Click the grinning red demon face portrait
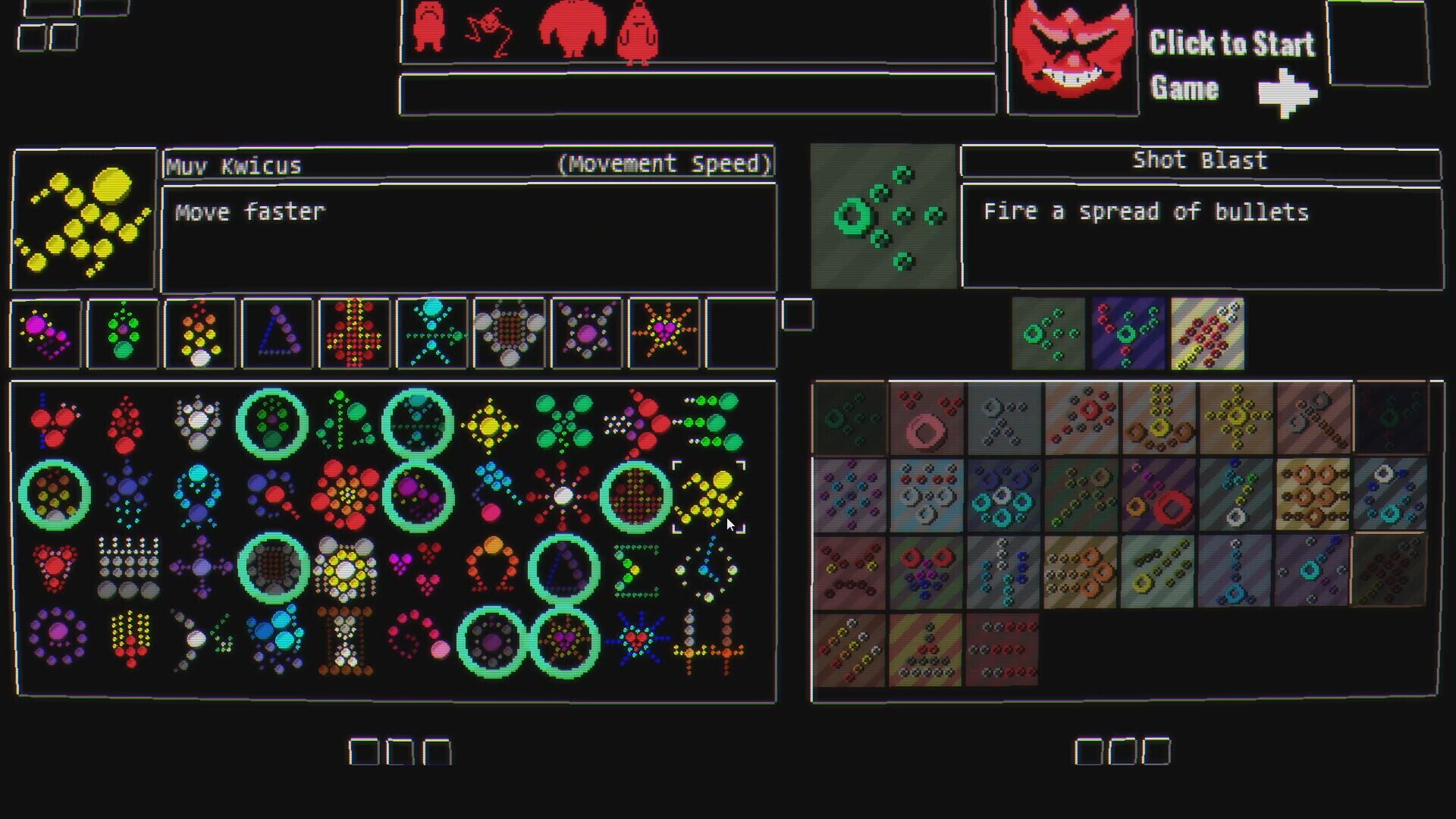1456x819 pixels. click(x=1072, y=53)
